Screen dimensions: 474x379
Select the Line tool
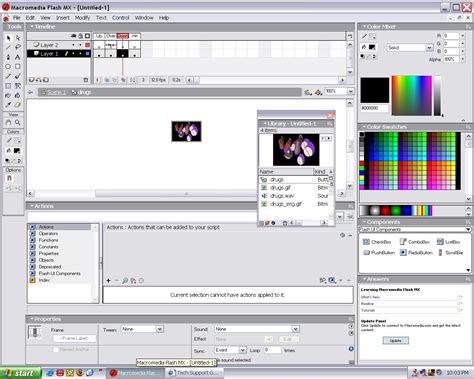(8, 47)
